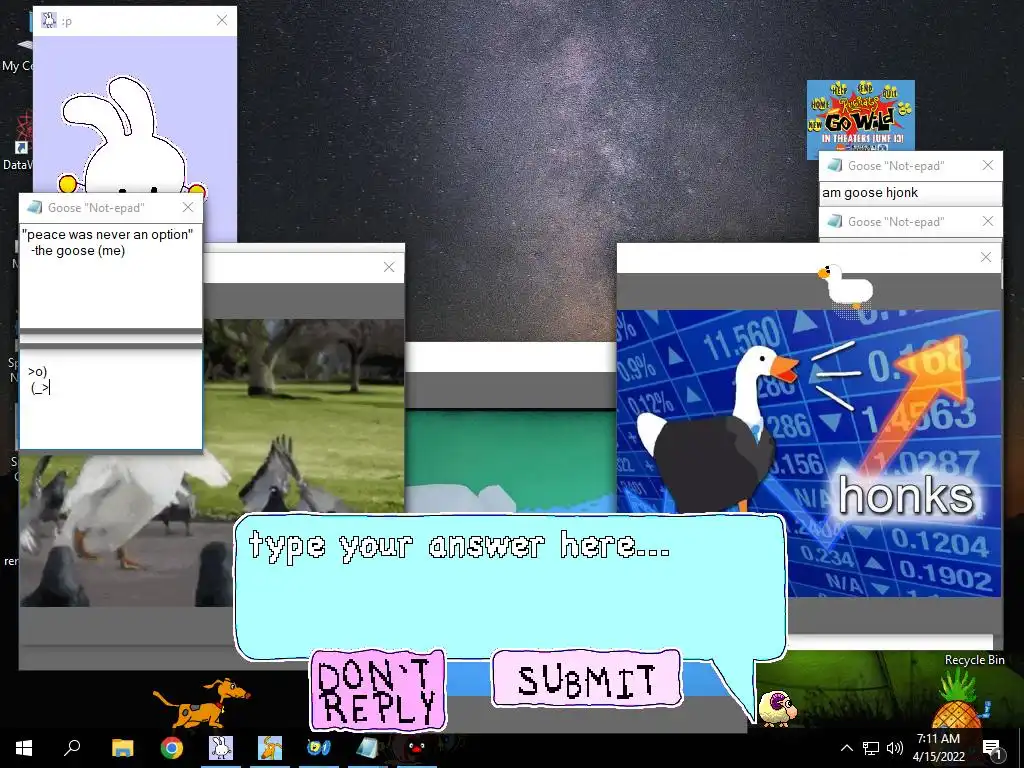Select the orange dog taskbar app
Viewport: 1024px width, 768px height.
pyautogui.click(x=270, y=748)
